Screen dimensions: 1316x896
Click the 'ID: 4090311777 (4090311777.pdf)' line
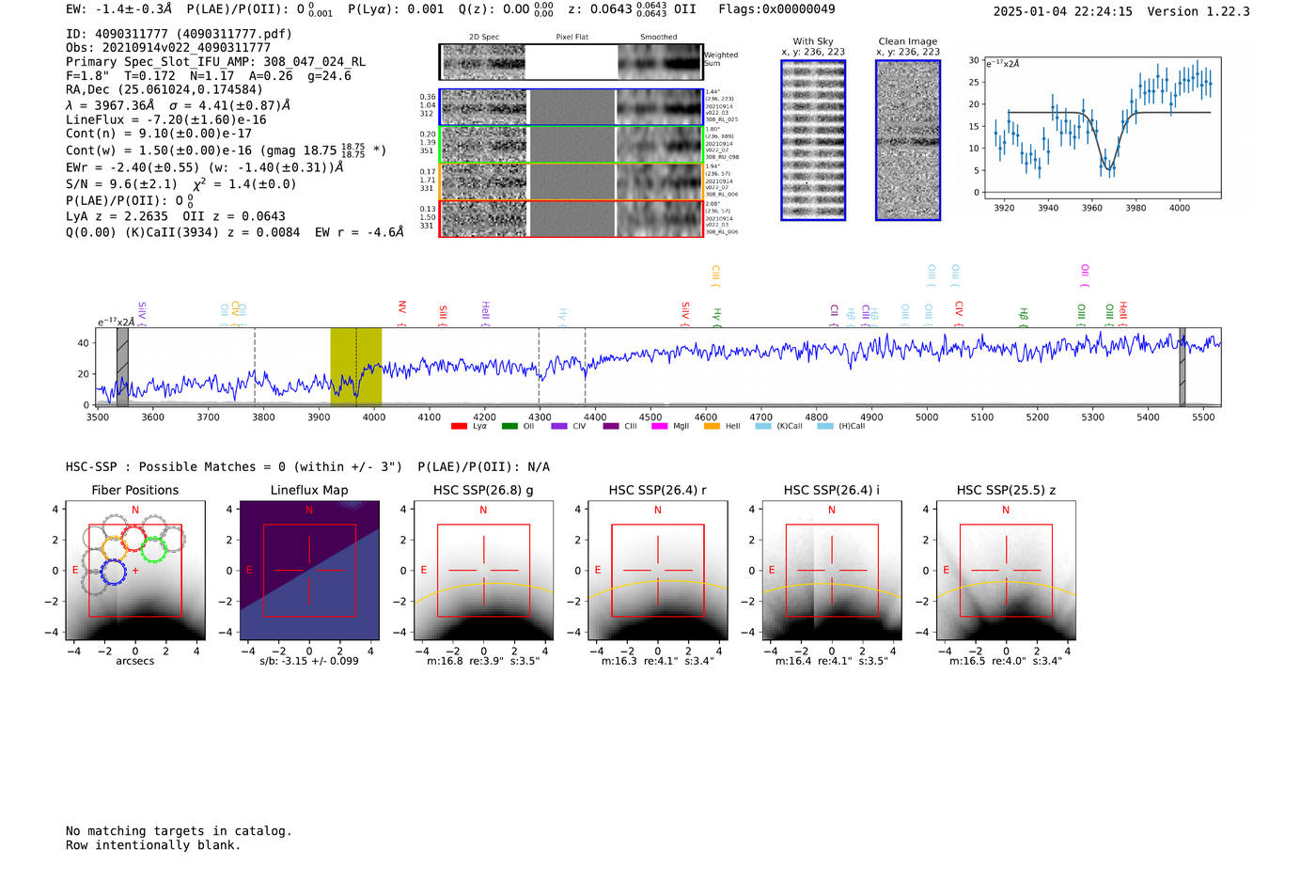click(x=179, y=34)
